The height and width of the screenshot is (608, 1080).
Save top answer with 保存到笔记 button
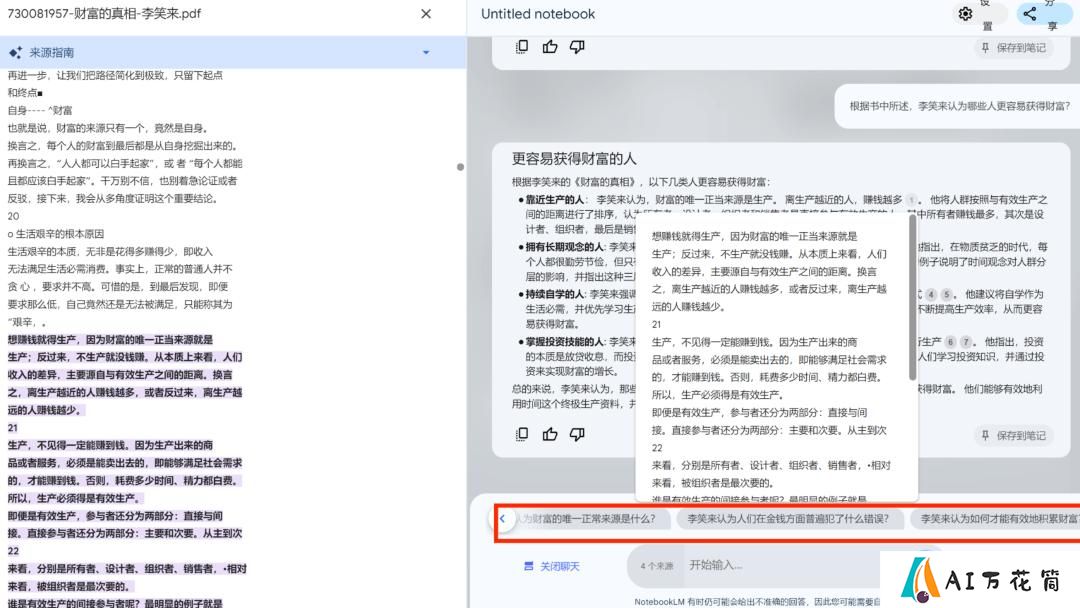coord(1013,48)
